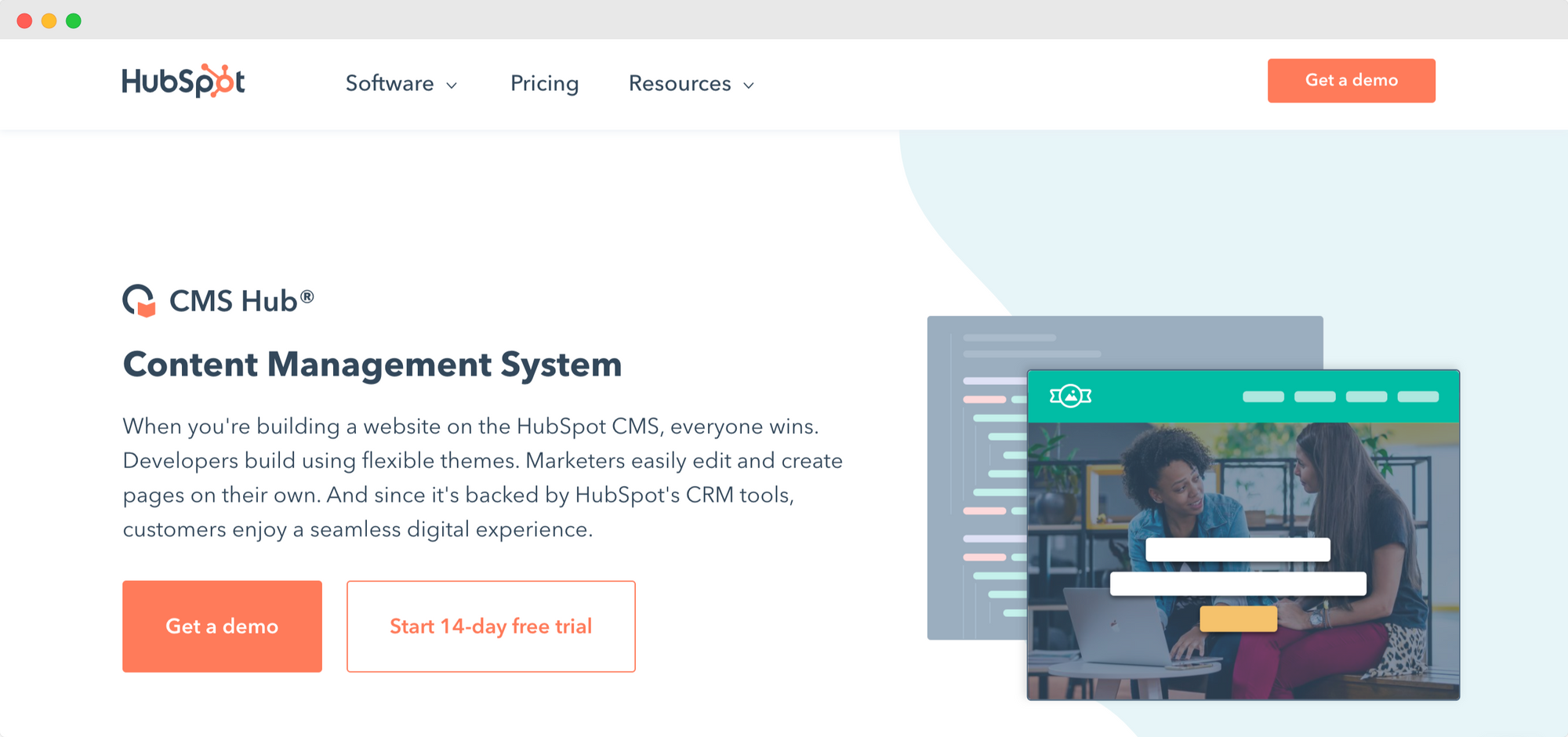
Task: Expand the Software menu chevron
Action: (452, 85)
